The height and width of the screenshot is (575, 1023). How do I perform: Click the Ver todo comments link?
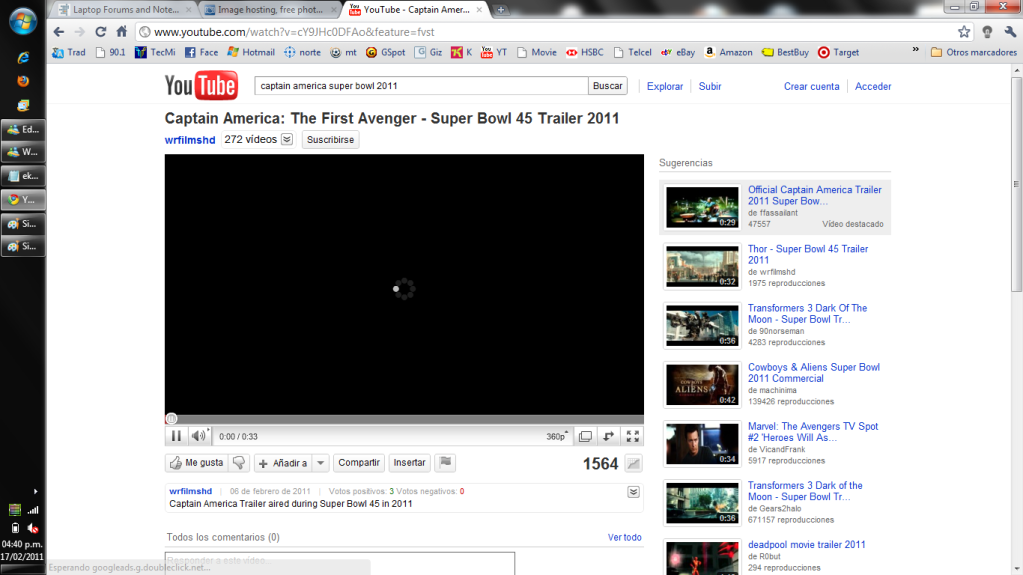624,537
